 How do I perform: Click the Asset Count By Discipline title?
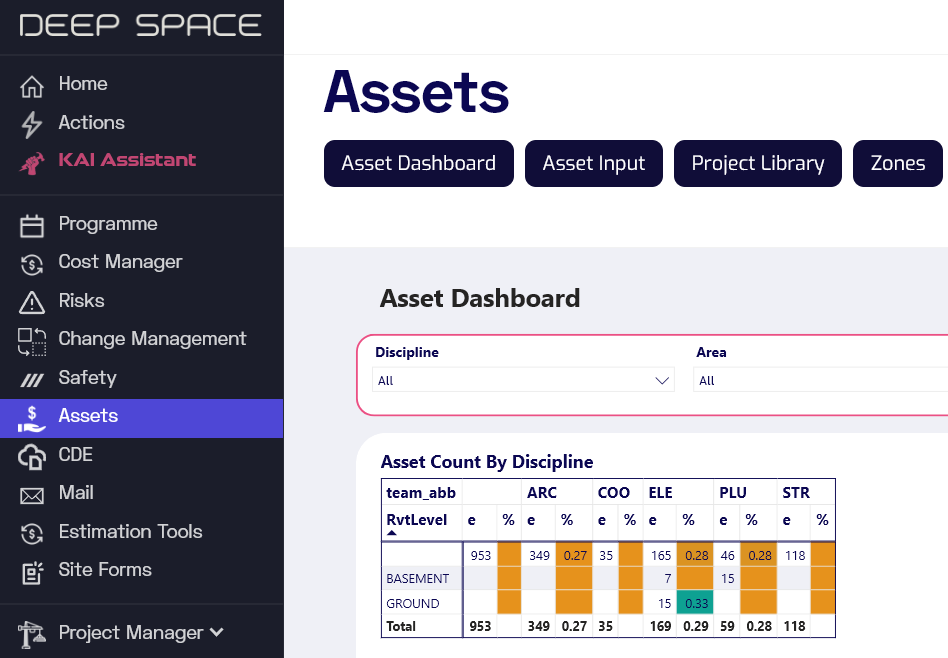487,461
